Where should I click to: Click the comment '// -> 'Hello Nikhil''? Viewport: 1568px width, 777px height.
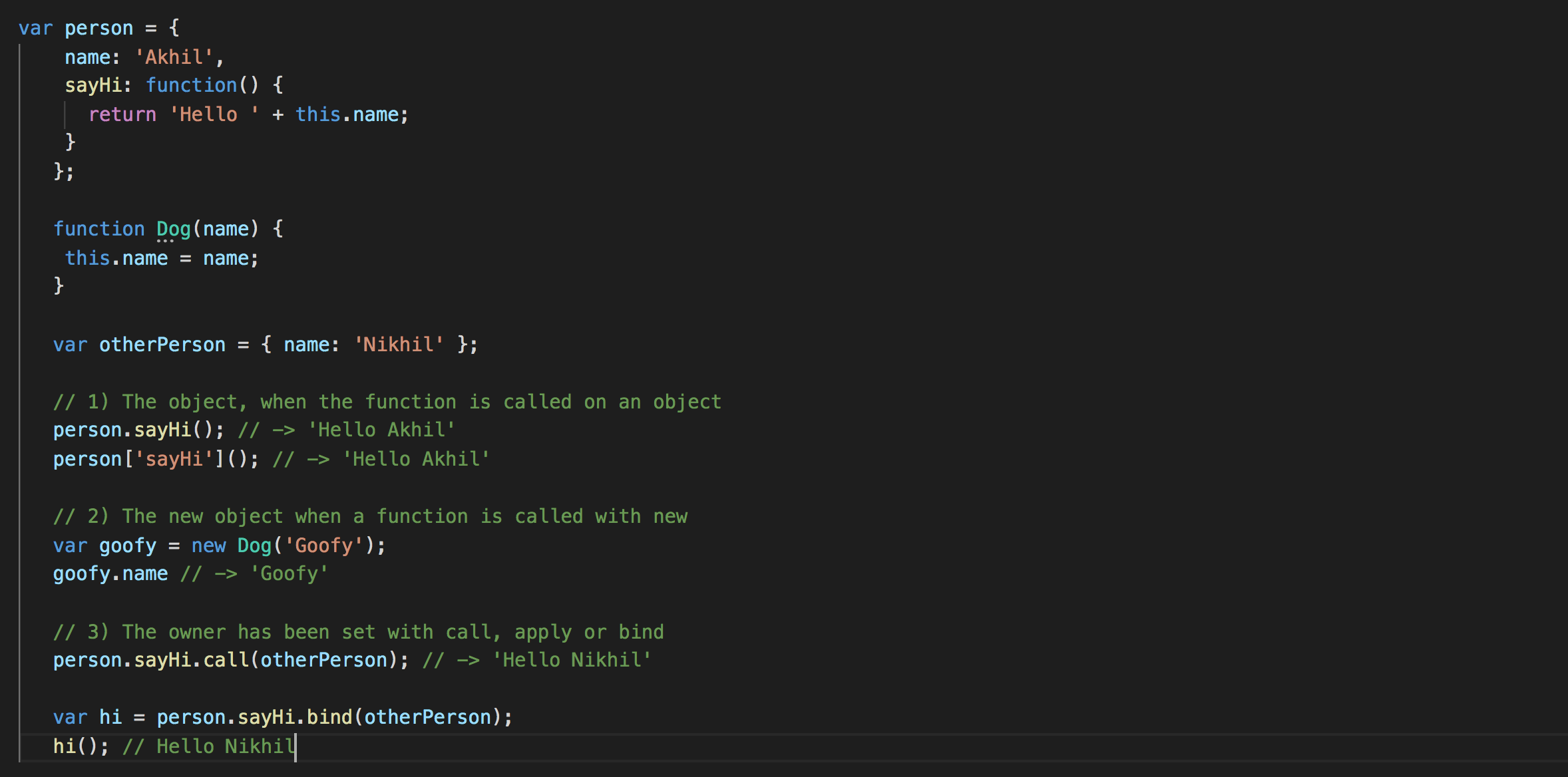click(x=537, y=660)
